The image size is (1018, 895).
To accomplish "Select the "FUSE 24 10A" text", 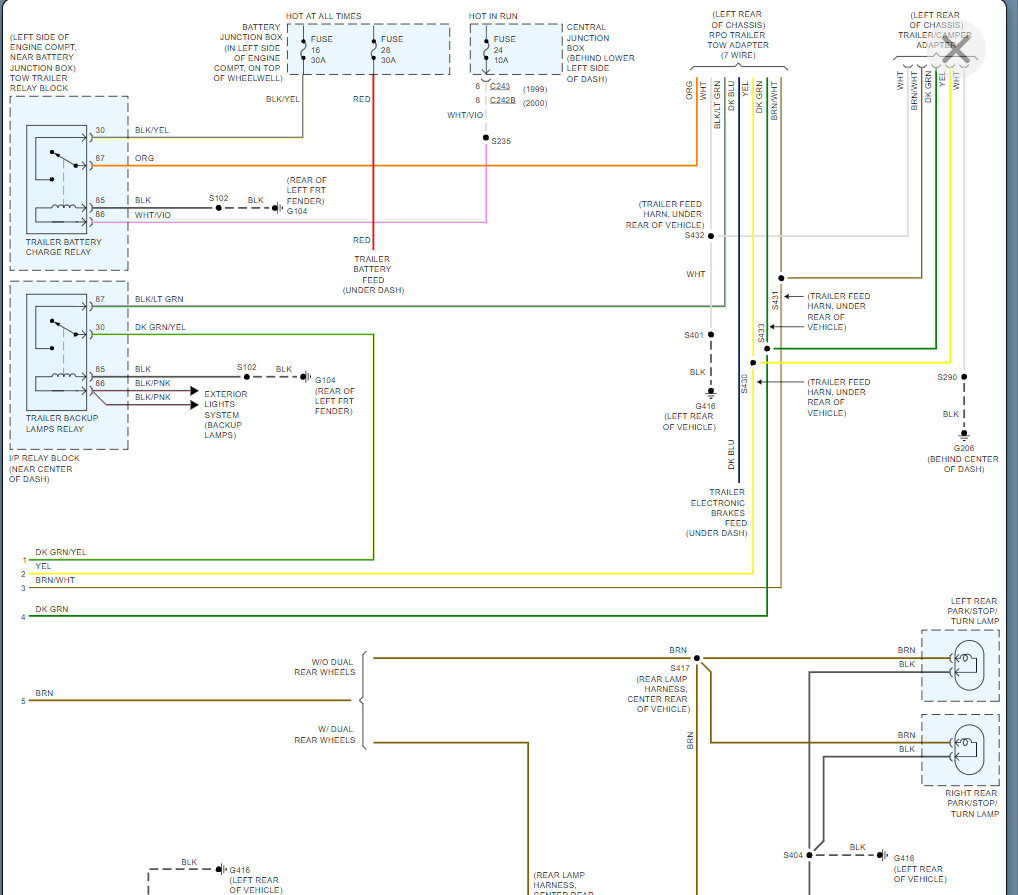I will coord(504,49).
